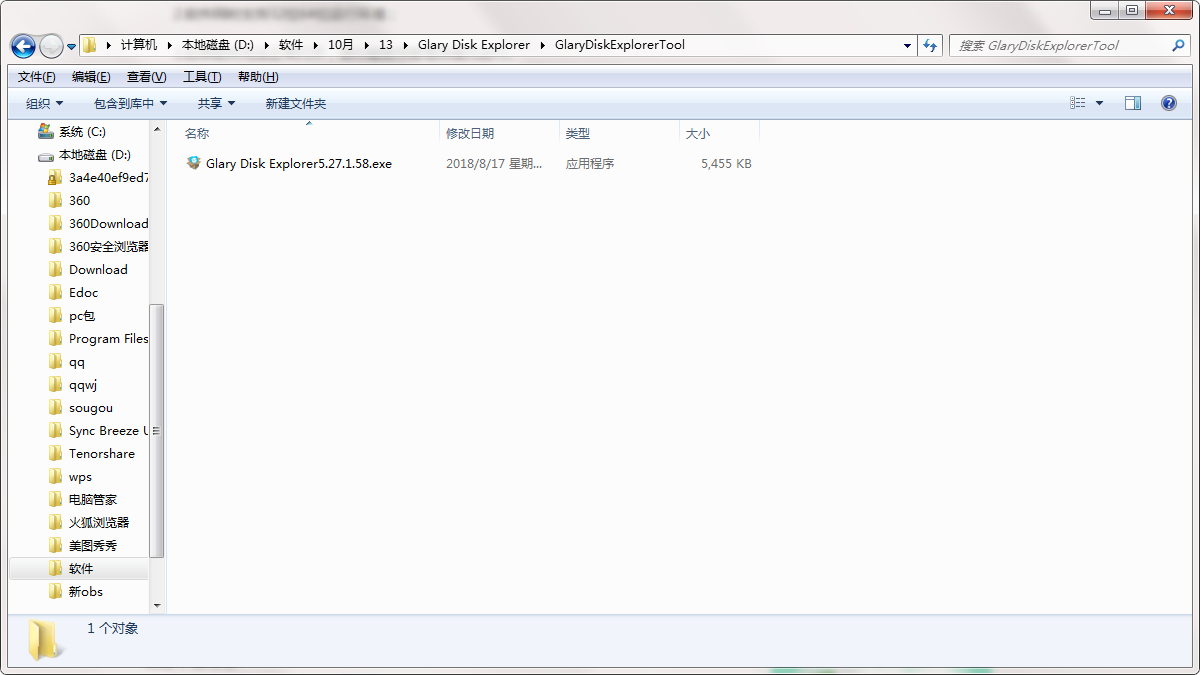1200x675 pixels.
Task: Click the sidebar scrollbar down arrow
Action: coord(156,605)
